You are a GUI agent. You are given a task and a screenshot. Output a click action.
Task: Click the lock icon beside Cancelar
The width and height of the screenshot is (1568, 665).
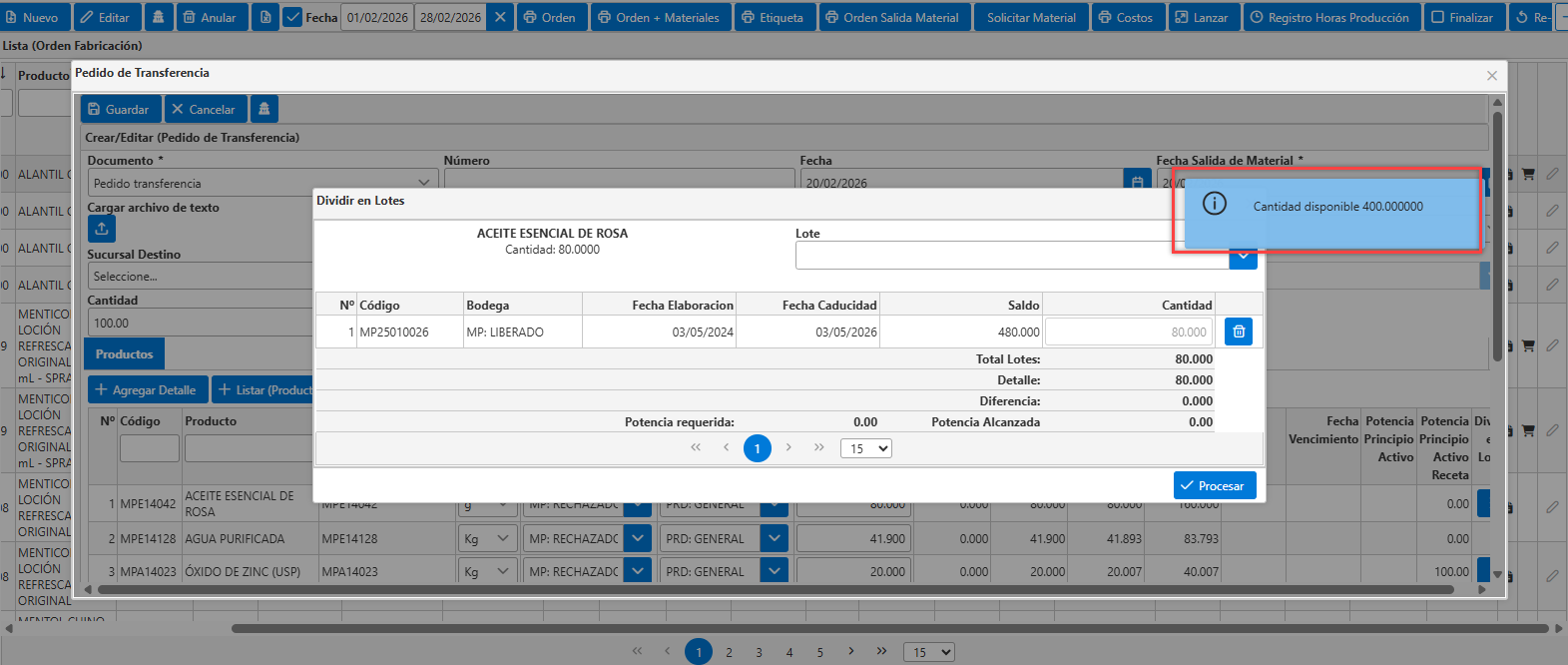(264, 109)
